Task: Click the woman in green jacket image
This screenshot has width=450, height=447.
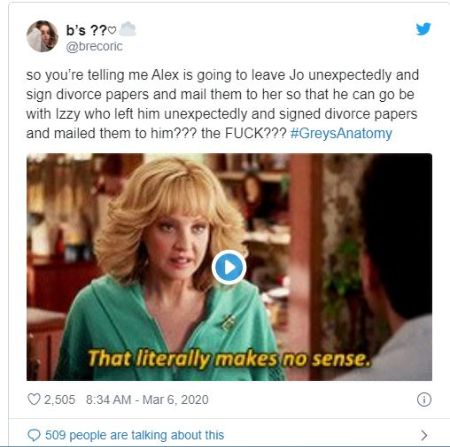Action: tap(167, 267)
